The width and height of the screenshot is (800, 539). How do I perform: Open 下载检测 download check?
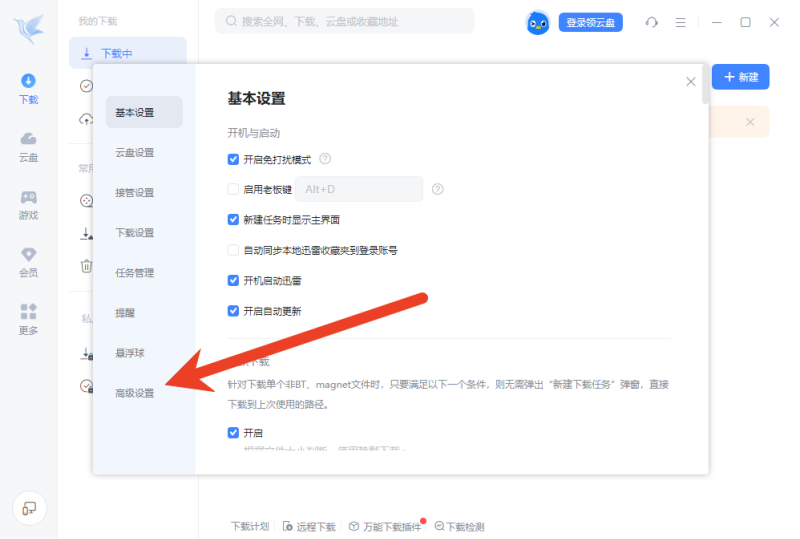(x=459, y=526)
